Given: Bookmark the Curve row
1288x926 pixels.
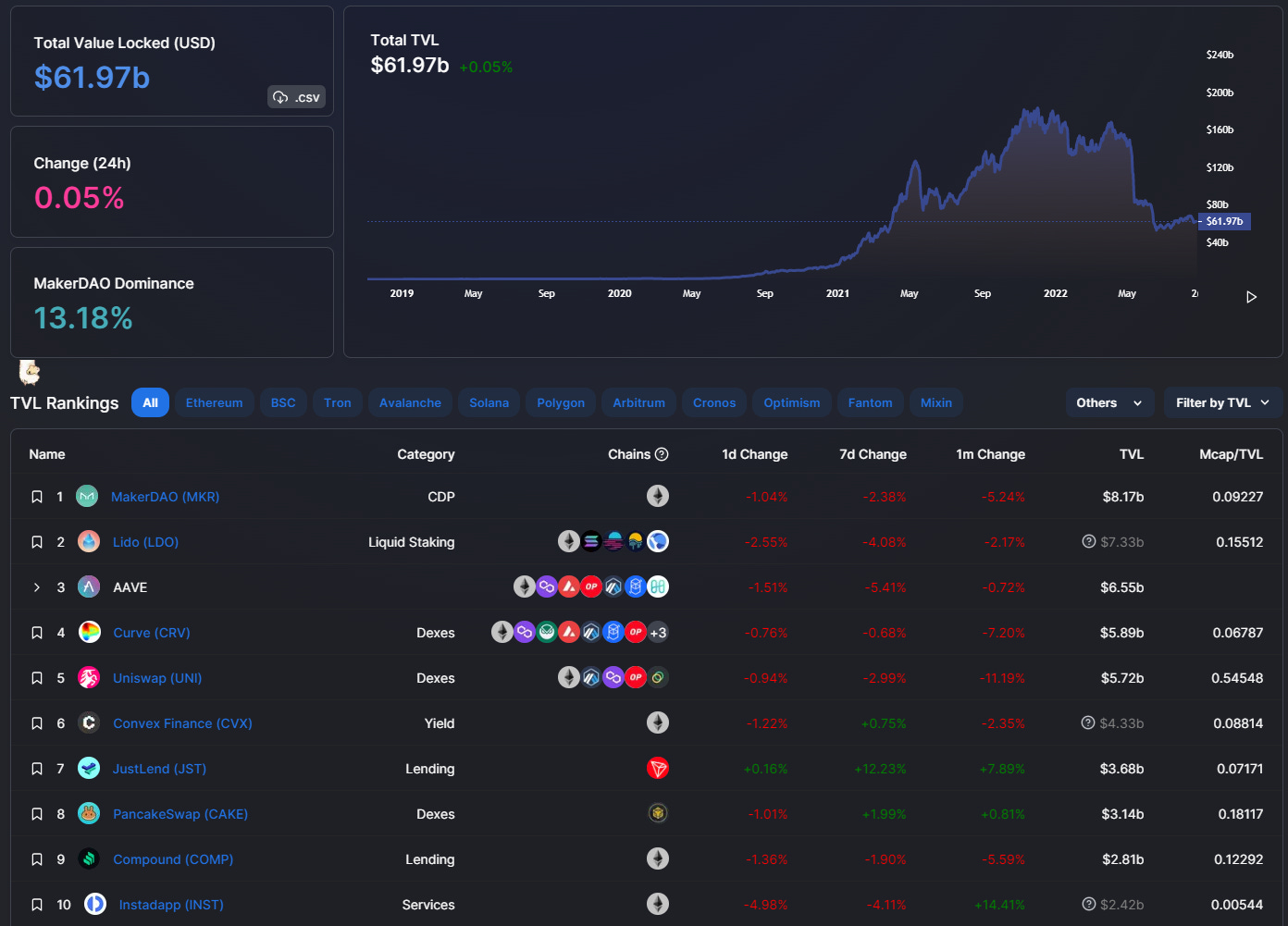Looking at the screenshot, I should [x=37, y=633].
